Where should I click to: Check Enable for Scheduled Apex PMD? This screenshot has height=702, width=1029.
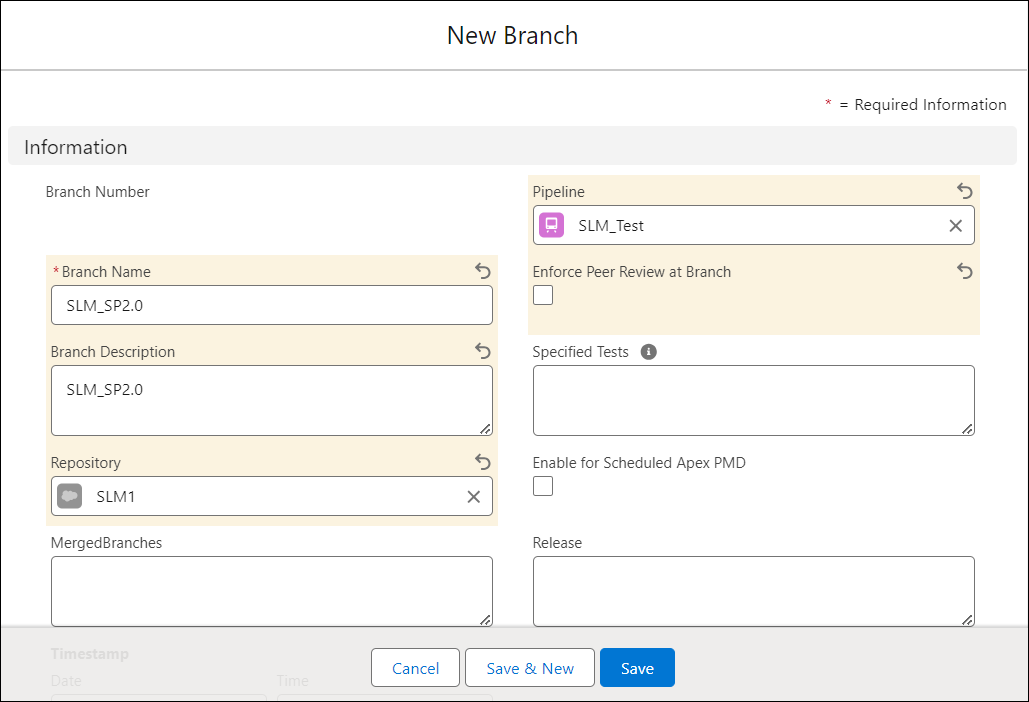pyautogui.click(x=542, y=485)
